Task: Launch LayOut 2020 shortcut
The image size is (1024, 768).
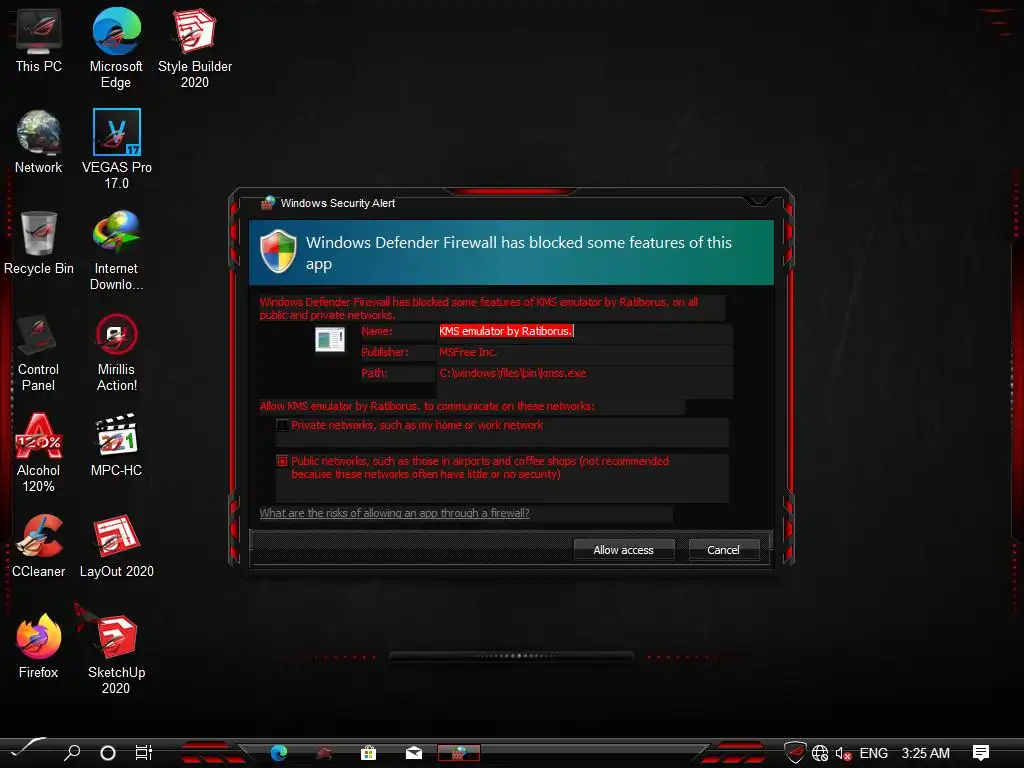Action: [x=116, y=546]
